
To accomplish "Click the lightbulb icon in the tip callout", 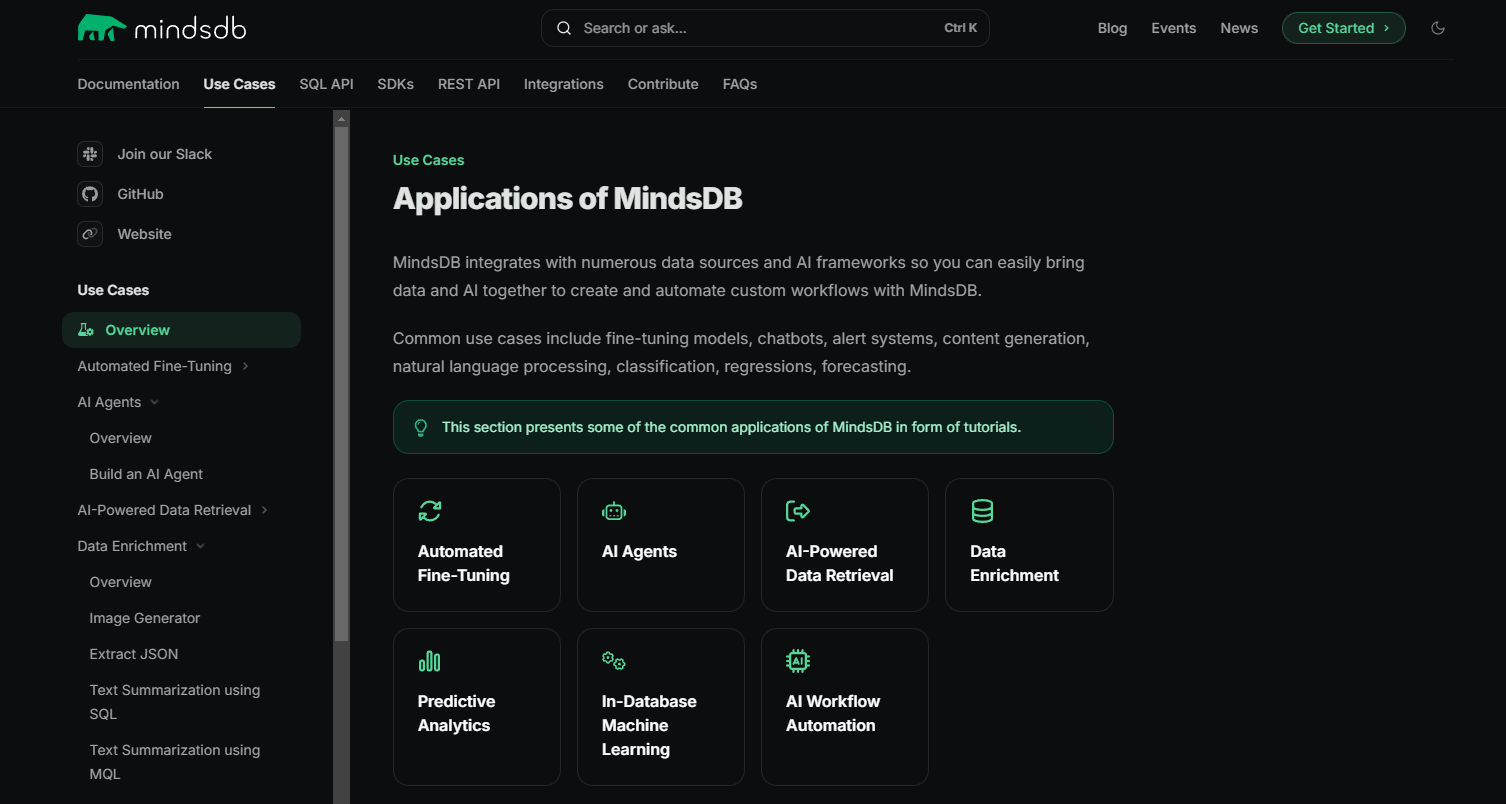I will [421, 427].
